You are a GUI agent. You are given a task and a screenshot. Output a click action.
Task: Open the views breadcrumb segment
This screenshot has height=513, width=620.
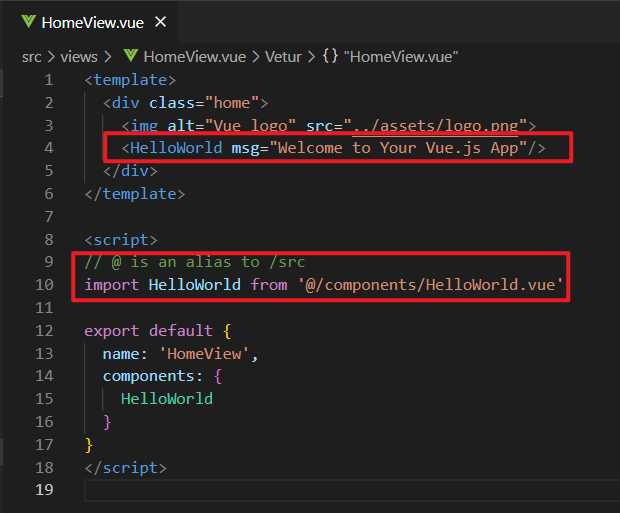coord(79,57)
